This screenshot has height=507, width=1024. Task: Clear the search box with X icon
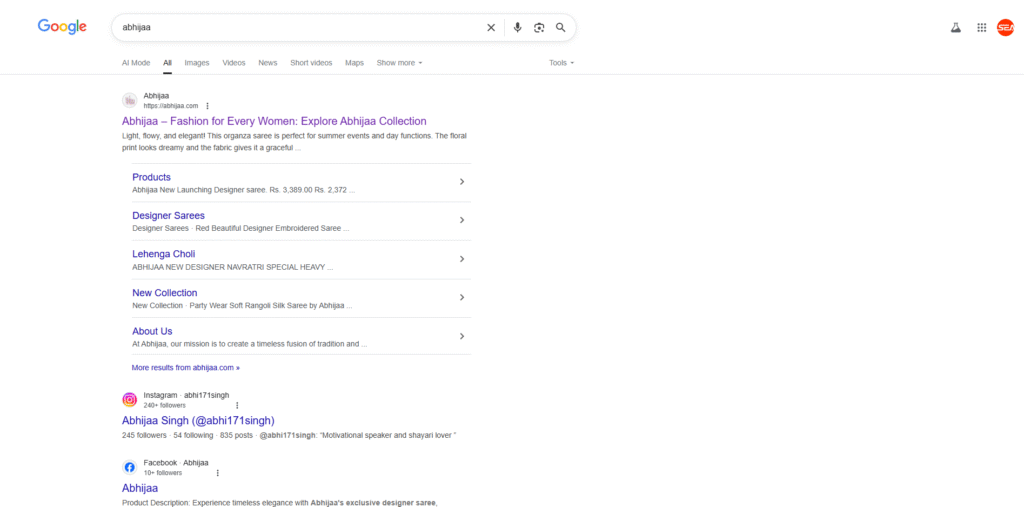coord(491,27)
